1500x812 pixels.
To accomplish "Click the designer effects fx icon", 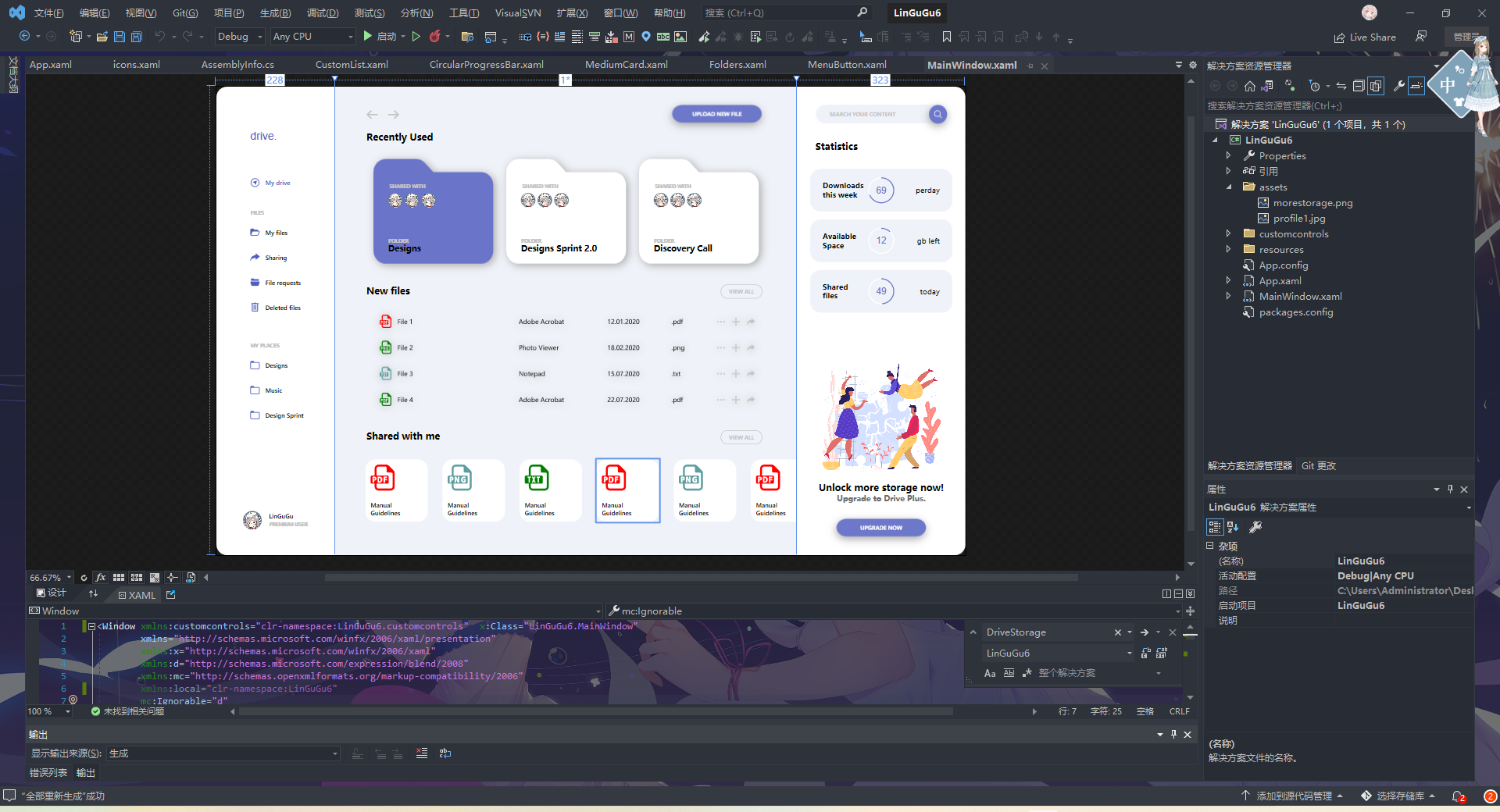I will click(x=100, y=578).
